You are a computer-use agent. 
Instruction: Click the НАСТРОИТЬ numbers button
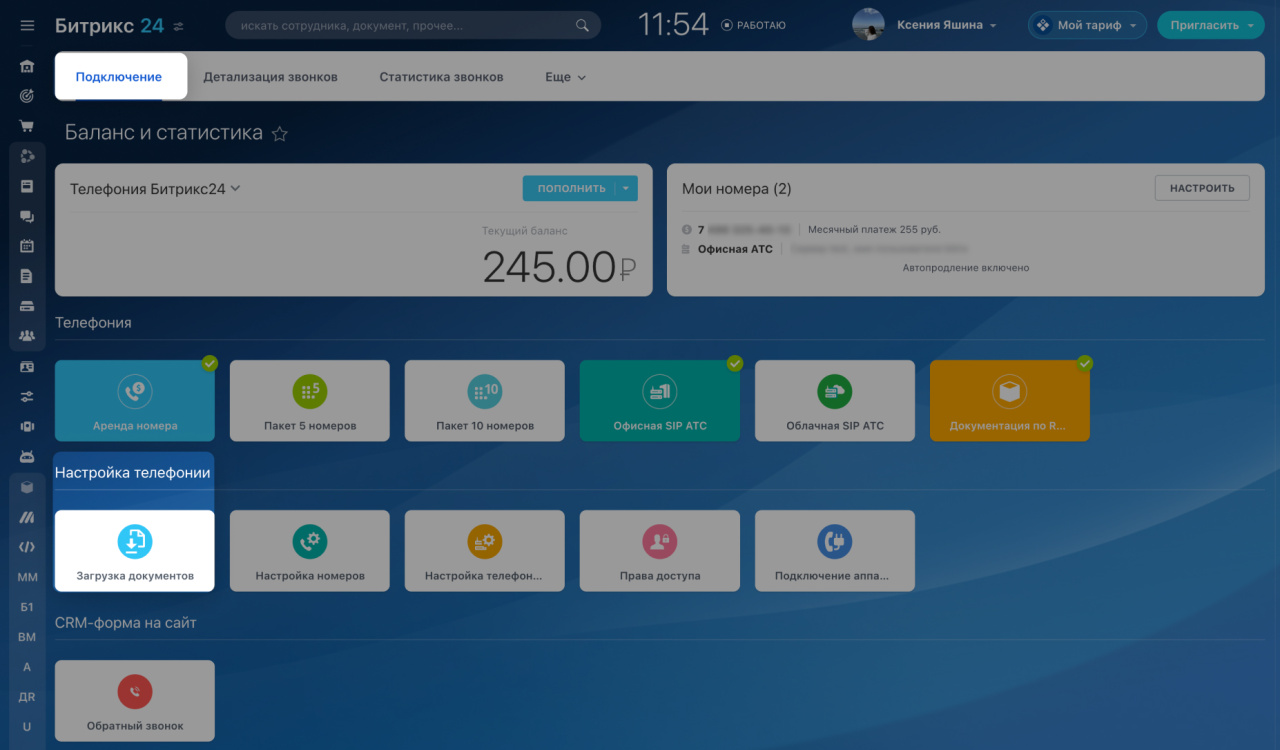(x=1202, y=188)
